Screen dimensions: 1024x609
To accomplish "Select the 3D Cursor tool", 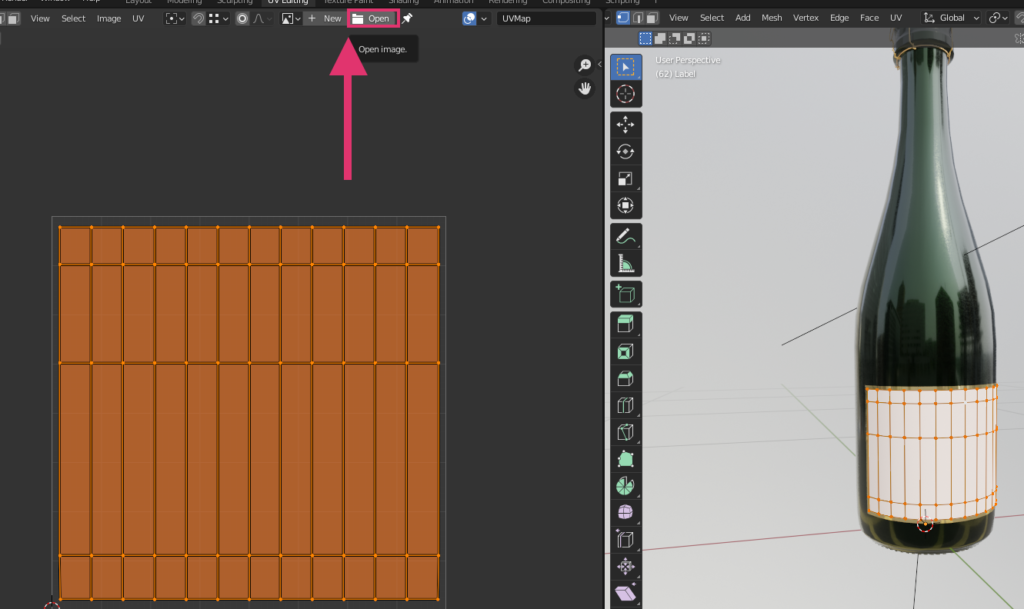I will point(626,94).
